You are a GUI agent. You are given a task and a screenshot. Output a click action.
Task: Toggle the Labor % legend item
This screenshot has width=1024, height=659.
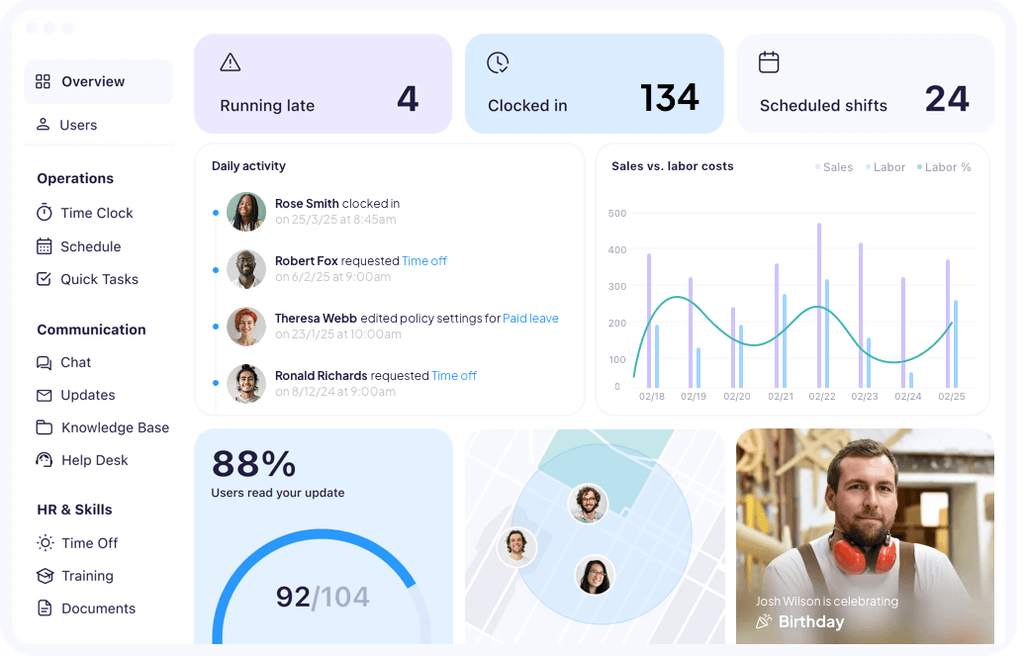pos(944,167)
